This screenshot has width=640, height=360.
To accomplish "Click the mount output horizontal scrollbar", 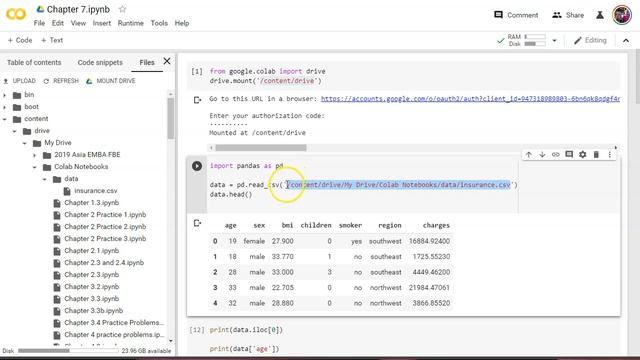I will tap(261, 148).
